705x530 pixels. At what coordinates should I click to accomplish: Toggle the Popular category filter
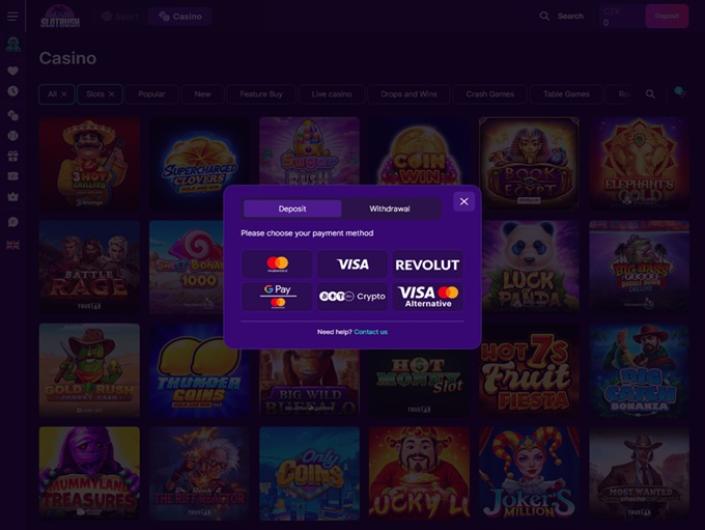pos(152,94)
